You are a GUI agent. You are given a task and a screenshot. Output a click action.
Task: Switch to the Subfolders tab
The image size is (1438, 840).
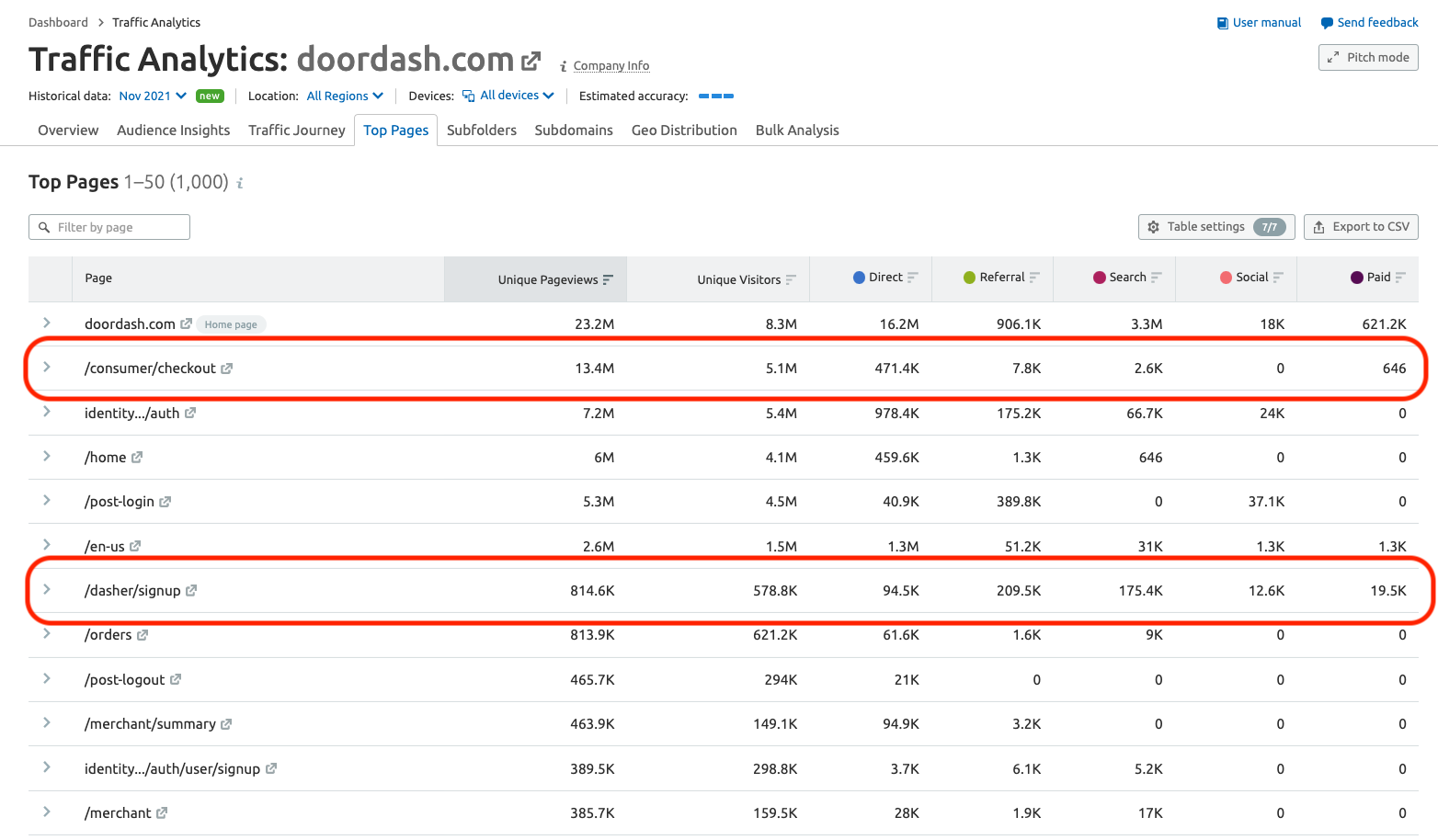click(x=482, y=131)
